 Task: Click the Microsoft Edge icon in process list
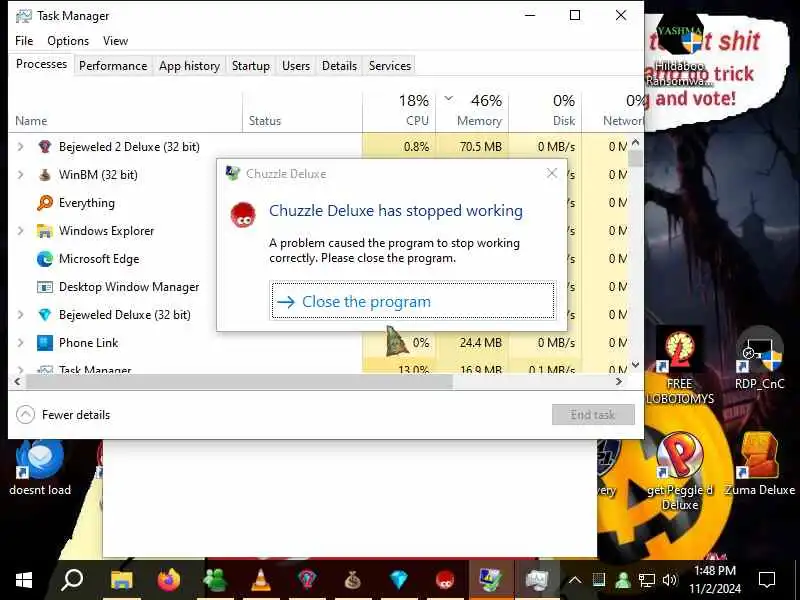tap(45, 259)
